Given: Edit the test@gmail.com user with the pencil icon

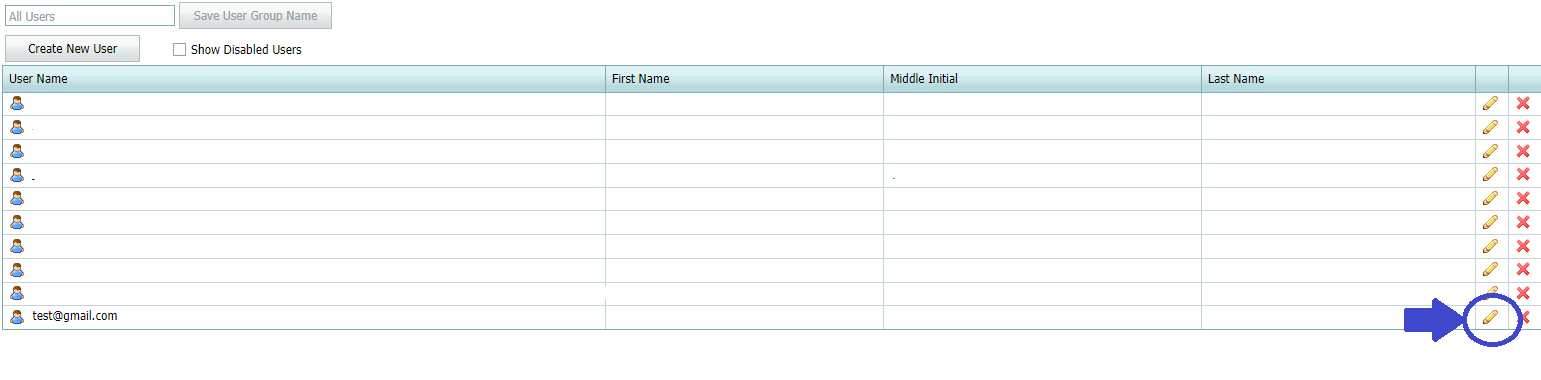Looking at the screenshot, I should point(1490,317).
